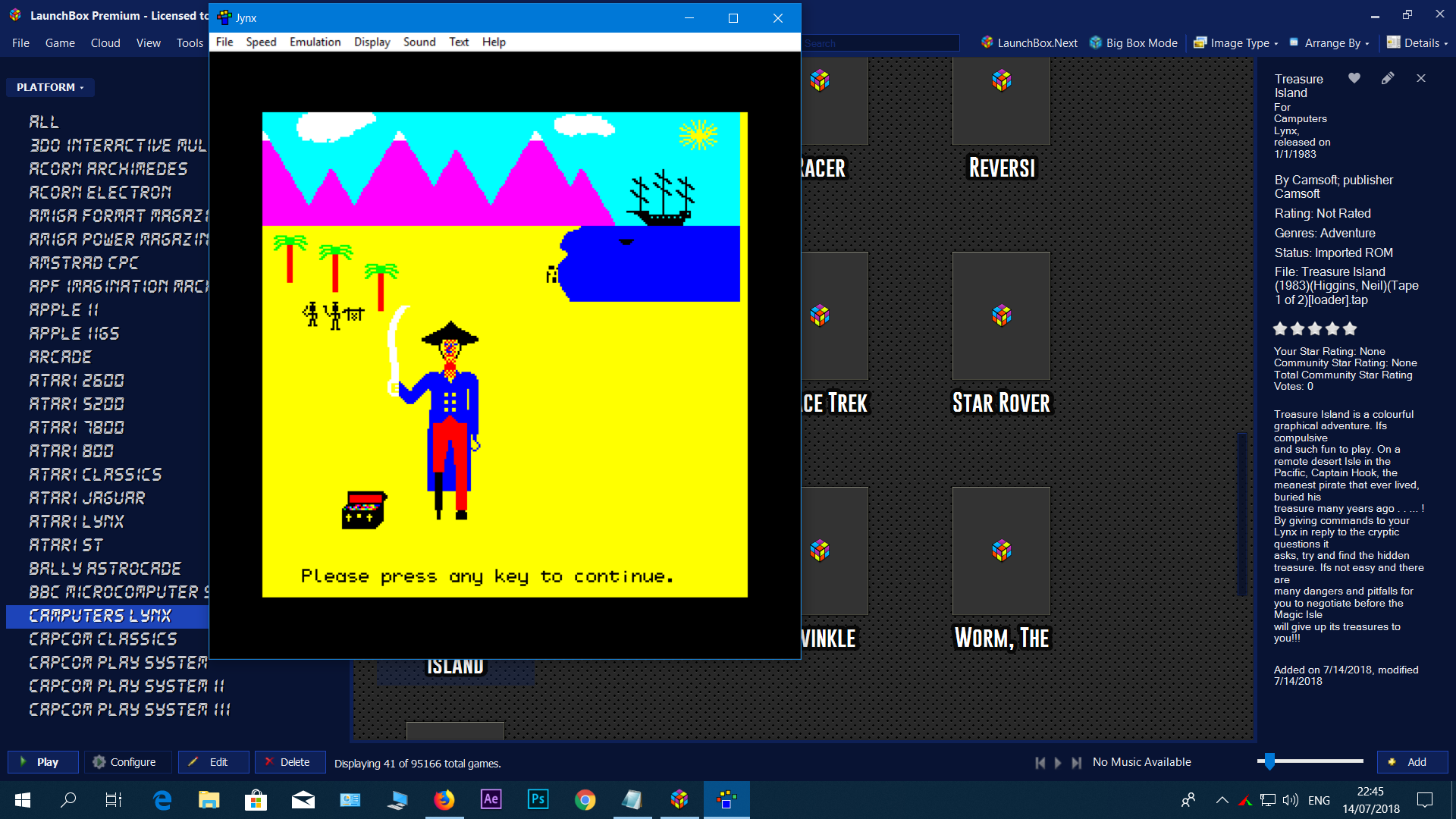This screenshot has width=1456, height=819.
Task: Switch to Jynx emulator taskbar icon
Action: pyautogui.click(x=726, y=800)
